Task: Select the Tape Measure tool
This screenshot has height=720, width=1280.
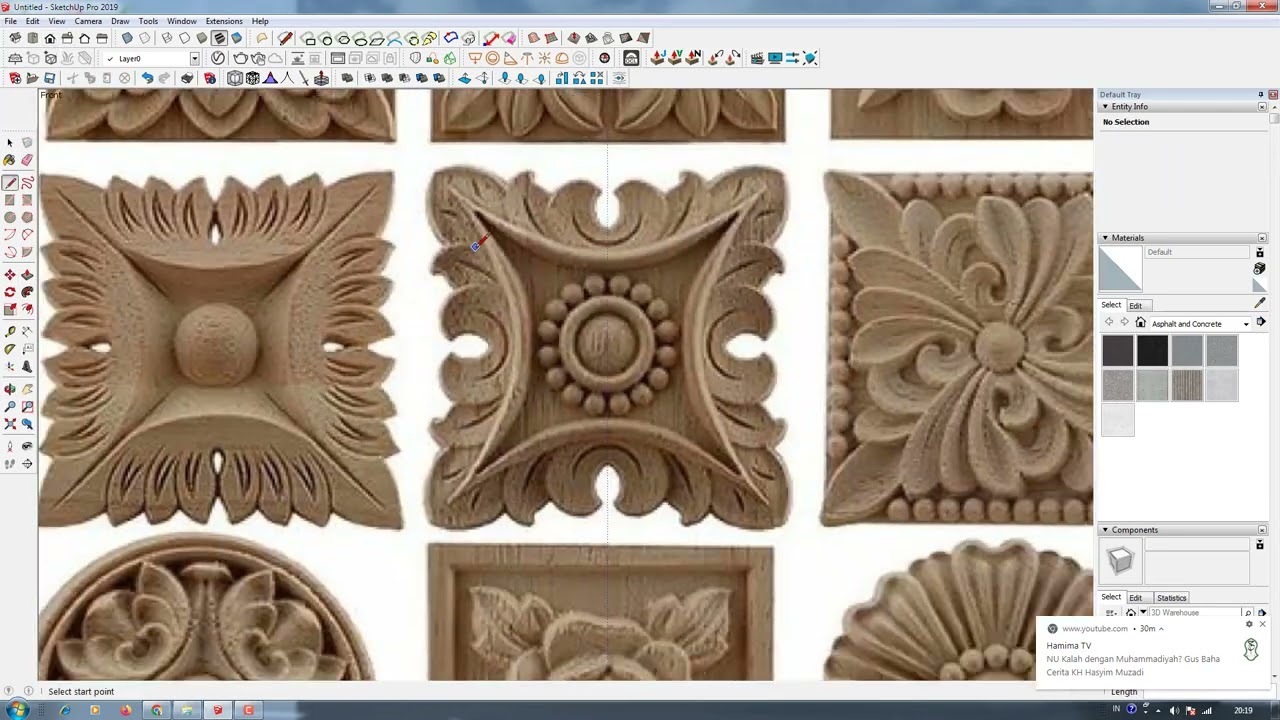Action: pyautogui.click(x=10, y=332)
